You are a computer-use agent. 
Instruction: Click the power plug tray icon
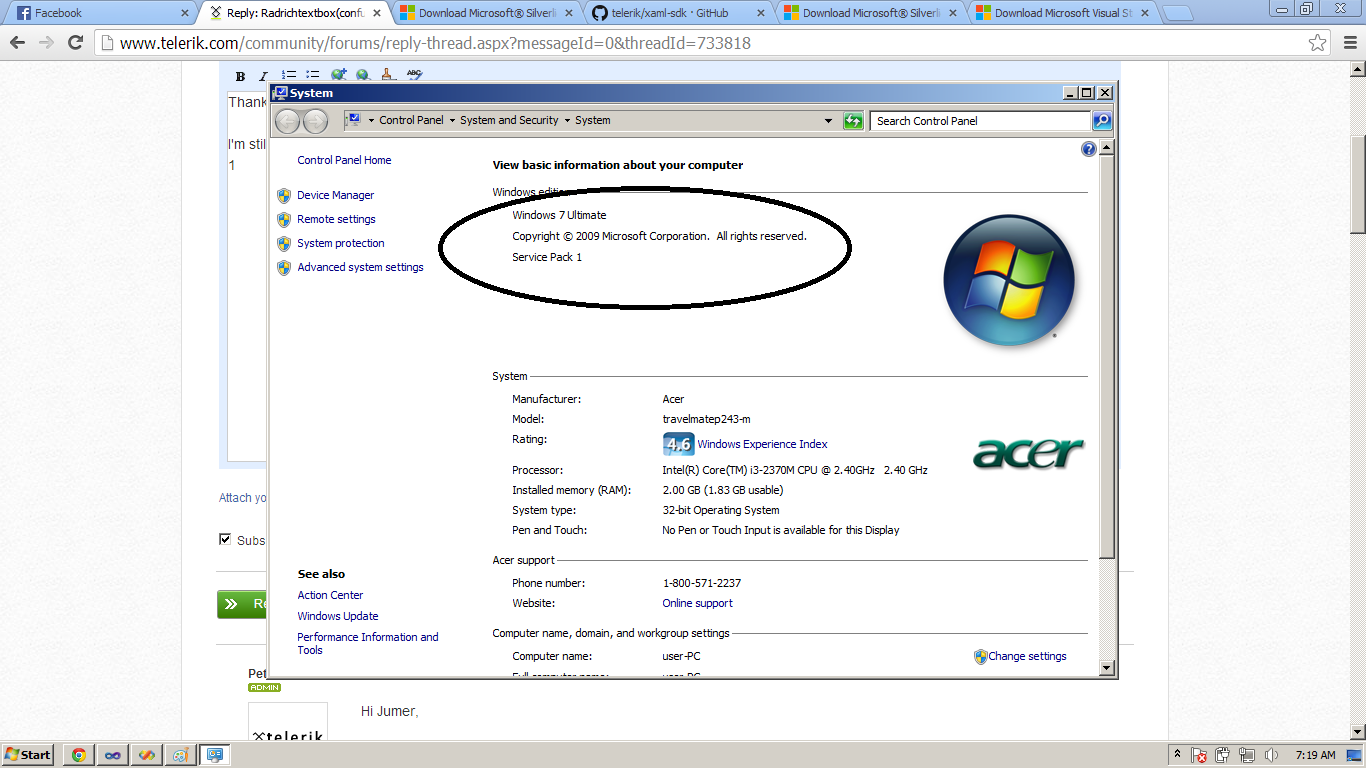tap(1223, 755)
